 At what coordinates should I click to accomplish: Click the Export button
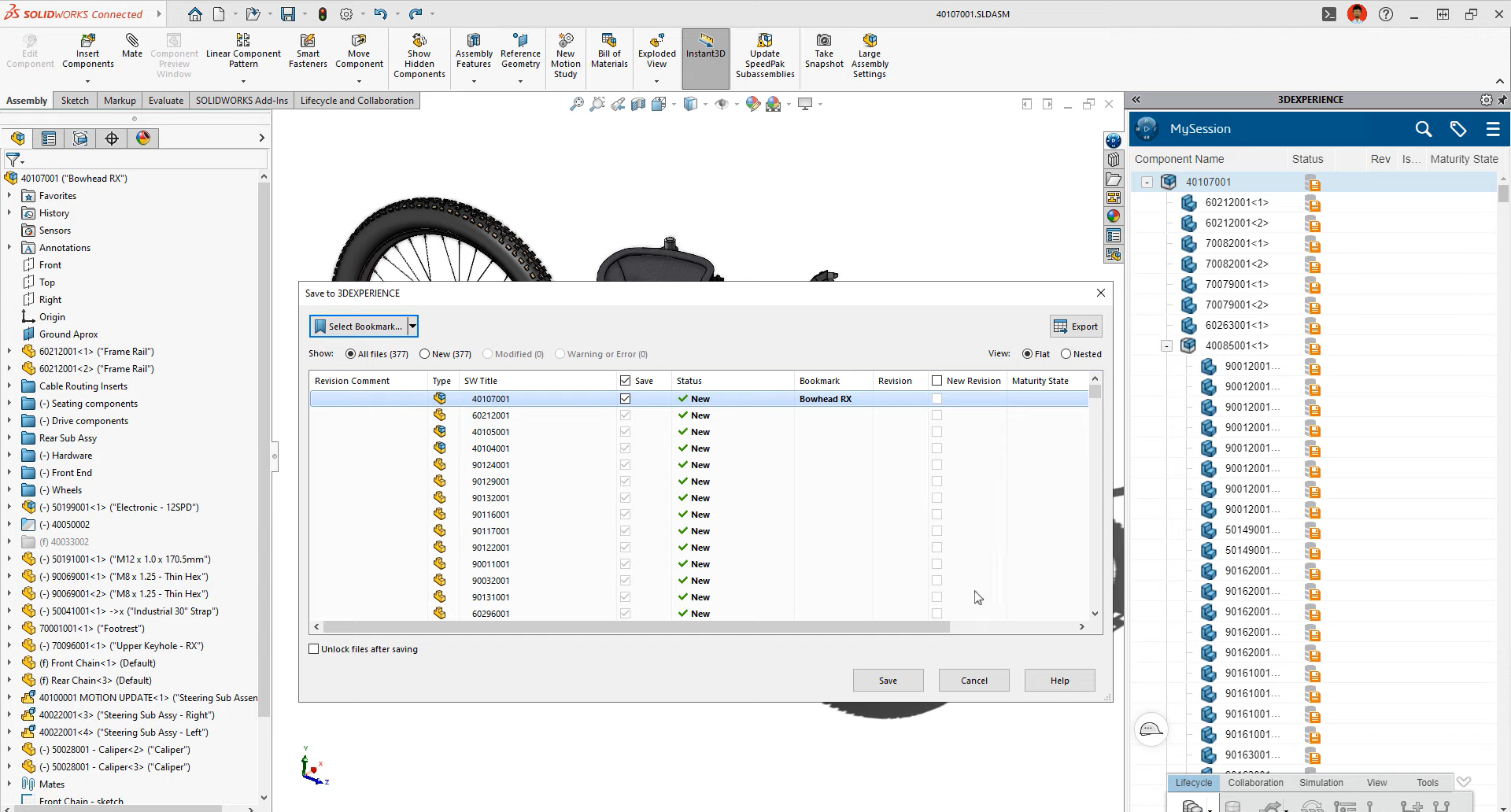pyautogui.click(x=1076, y=327)
